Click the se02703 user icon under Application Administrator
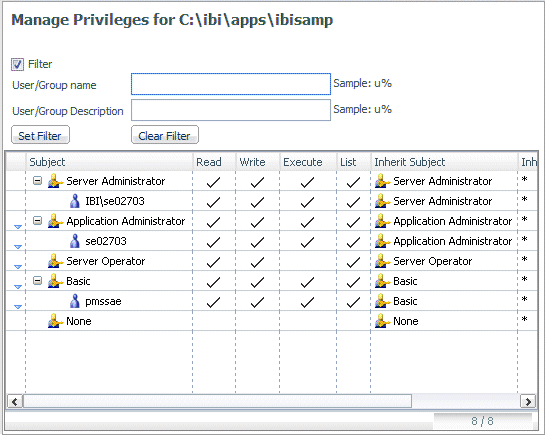 point(75,241)
